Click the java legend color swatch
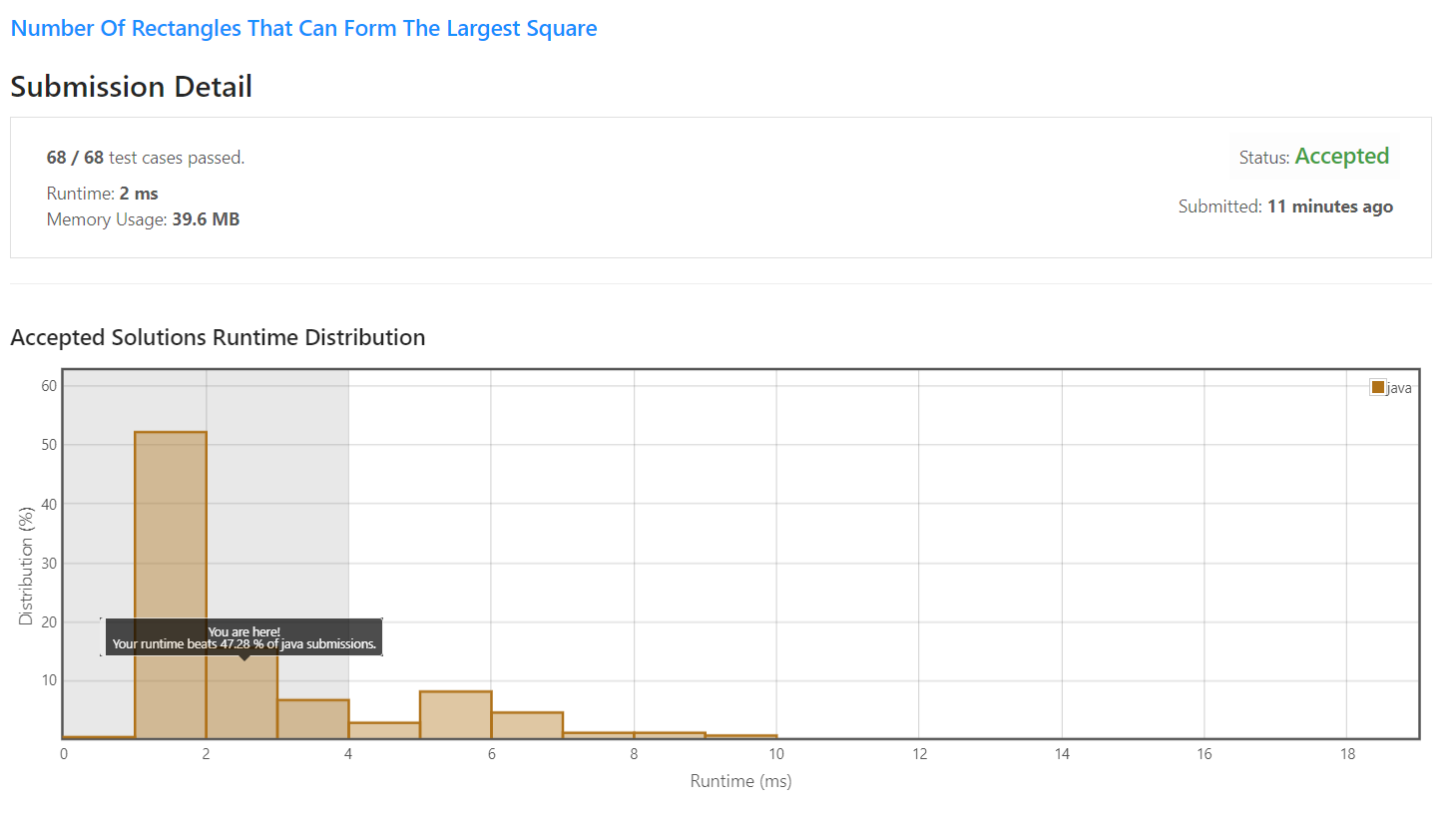This screenshot has width=1456, height=814. pyautogui.click(x=1378, y=387)
